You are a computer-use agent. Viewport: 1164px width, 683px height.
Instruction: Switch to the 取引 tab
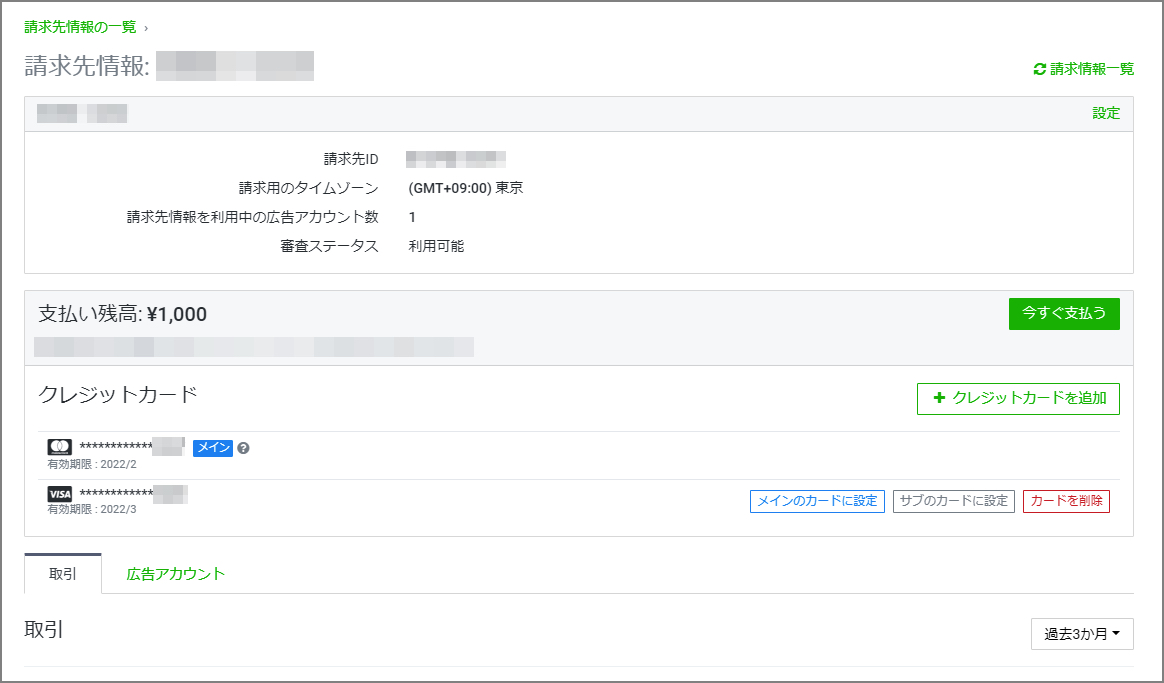63,574
